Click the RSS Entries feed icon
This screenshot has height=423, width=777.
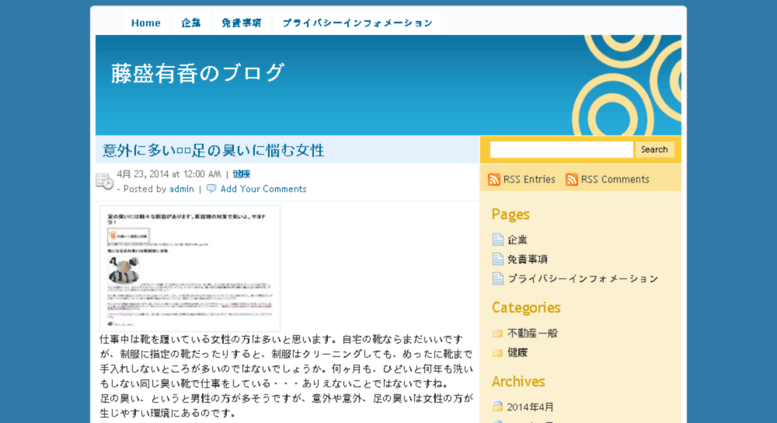coord(494,179)
